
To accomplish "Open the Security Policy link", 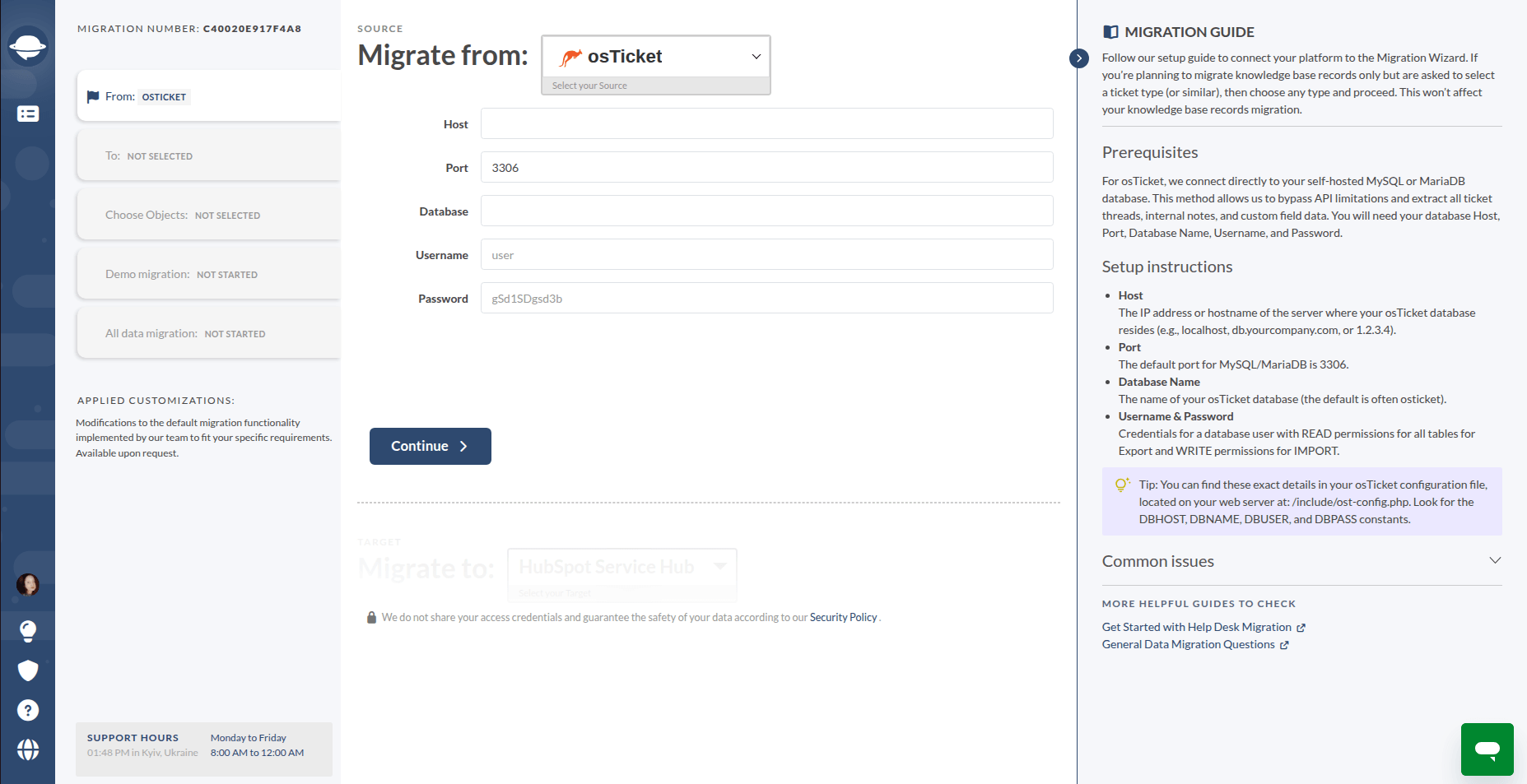I will coord(843,617).
